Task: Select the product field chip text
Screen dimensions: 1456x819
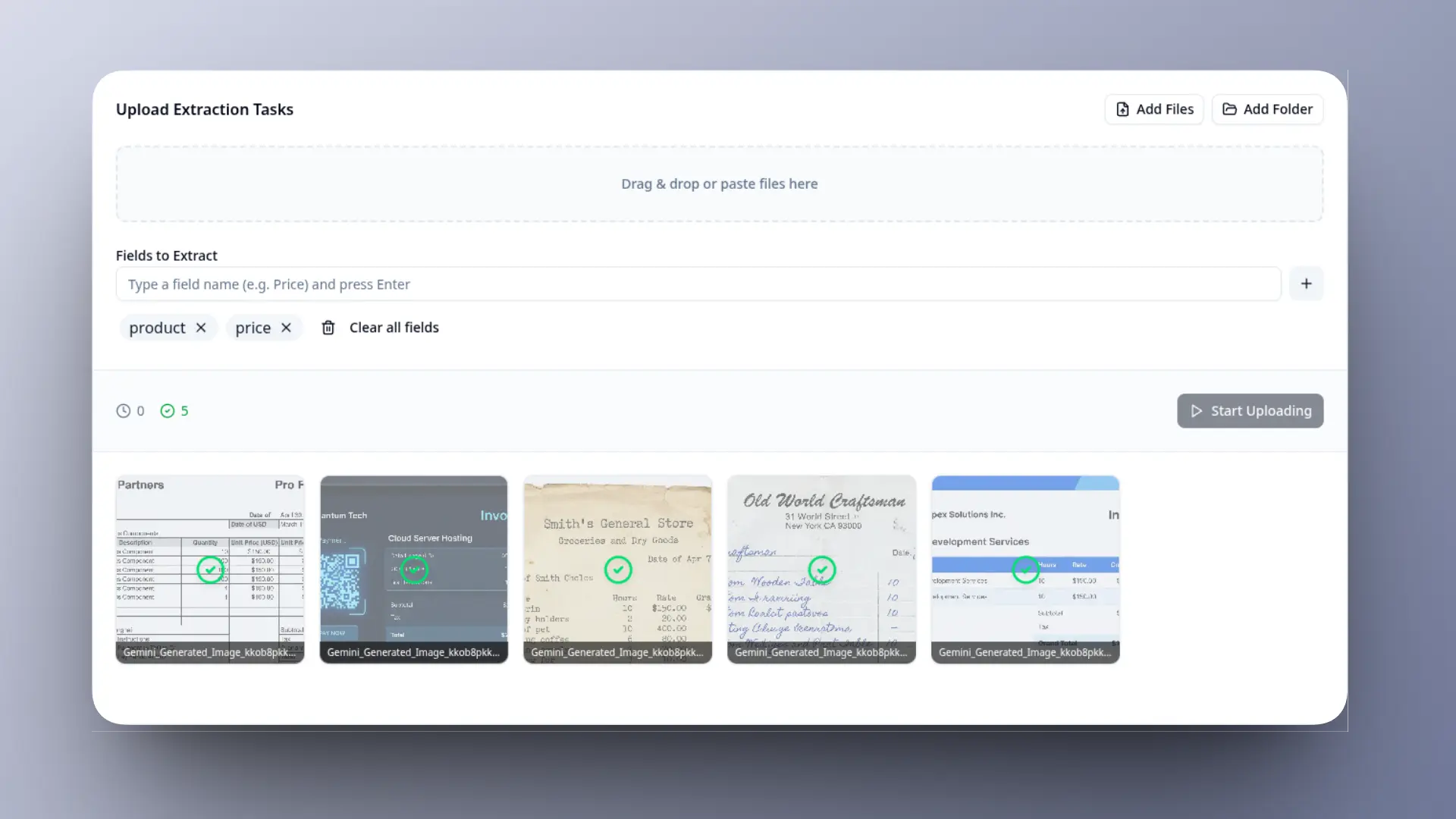Action: [157, 328]
